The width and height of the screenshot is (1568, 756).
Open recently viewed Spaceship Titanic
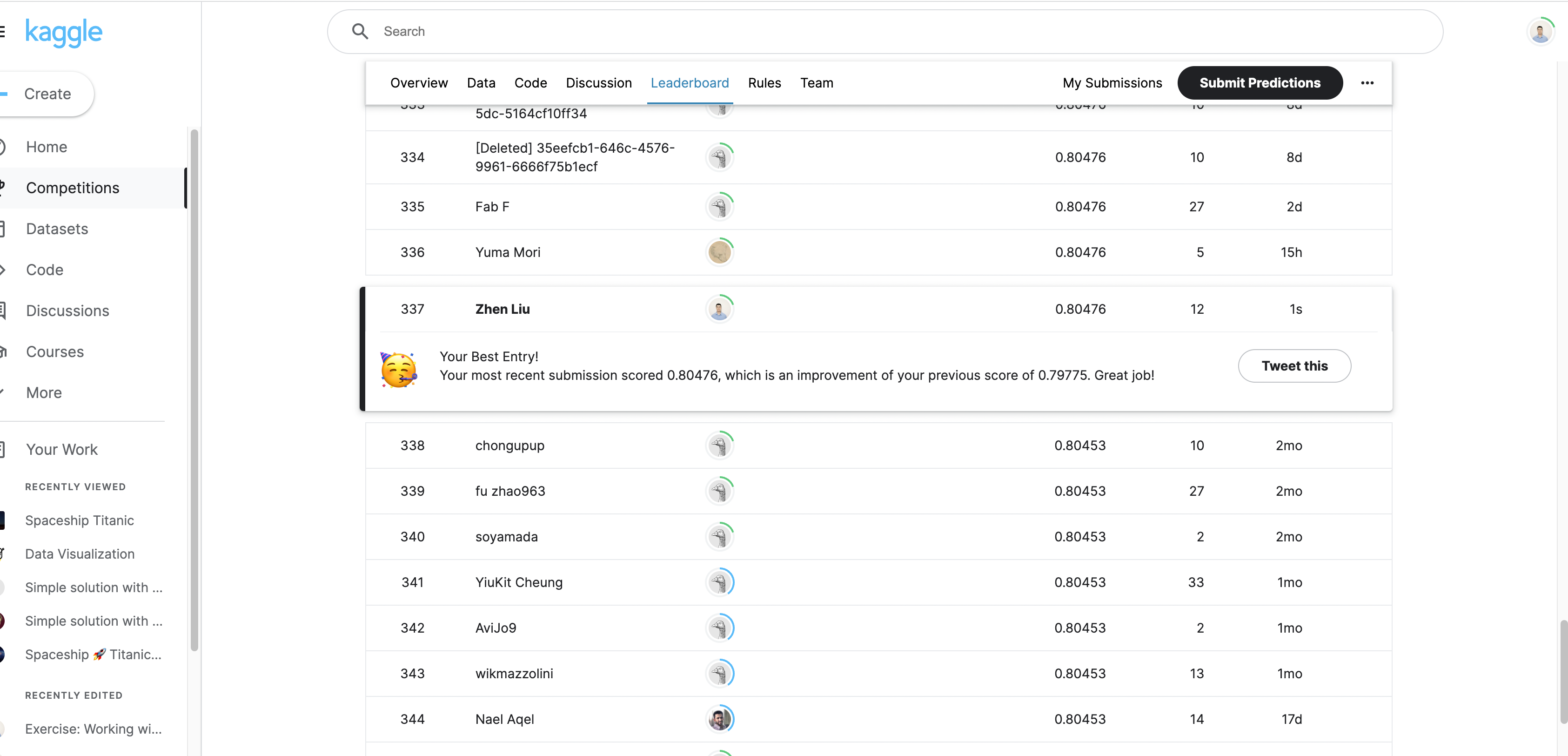79,520
